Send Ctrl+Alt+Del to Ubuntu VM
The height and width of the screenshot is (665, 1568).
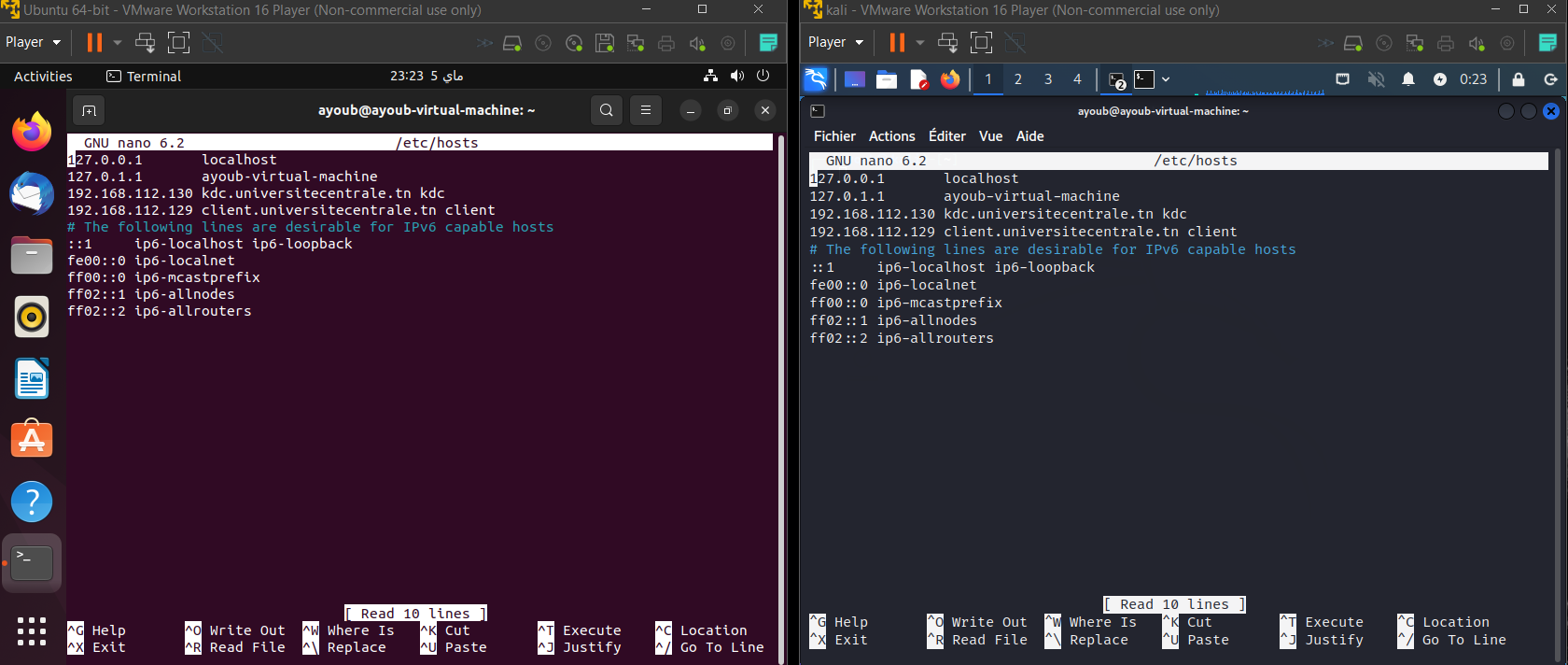pyautogui.click(x=146, y=42)
